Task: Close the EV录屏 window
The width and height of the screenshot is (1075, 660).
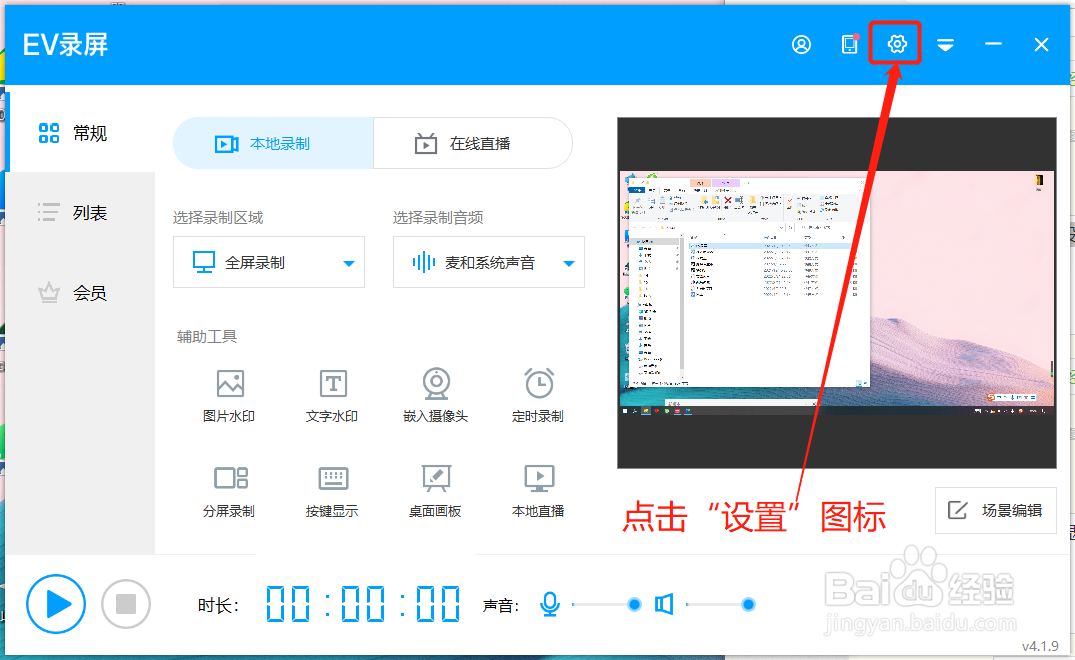Action: point(1041,45)
